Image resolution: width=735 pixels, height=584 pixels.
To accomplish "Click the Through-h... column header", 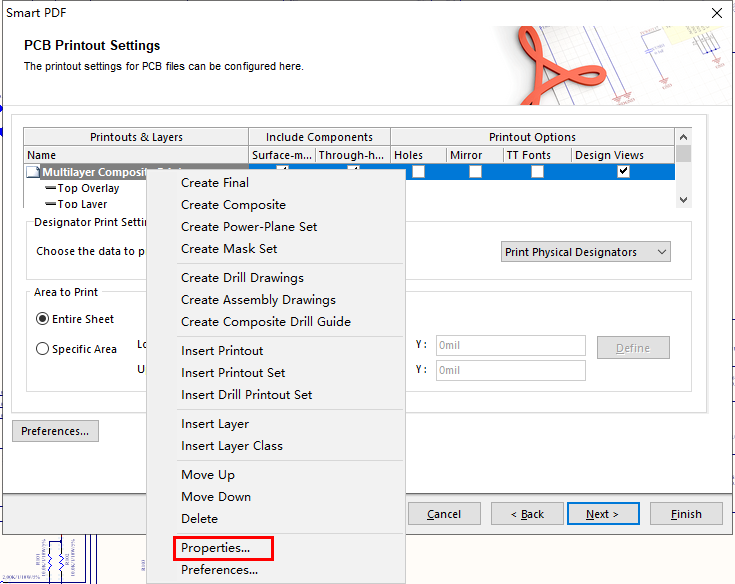I will point(353,155).
